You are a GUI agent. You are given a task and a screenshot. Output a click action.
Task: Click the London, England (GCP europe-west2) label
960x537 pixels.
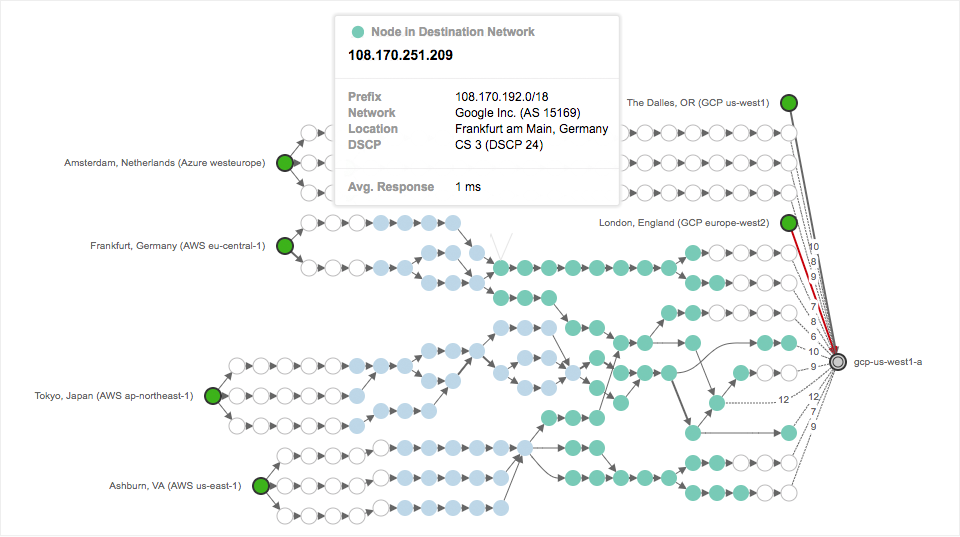(x=683, y=223)
